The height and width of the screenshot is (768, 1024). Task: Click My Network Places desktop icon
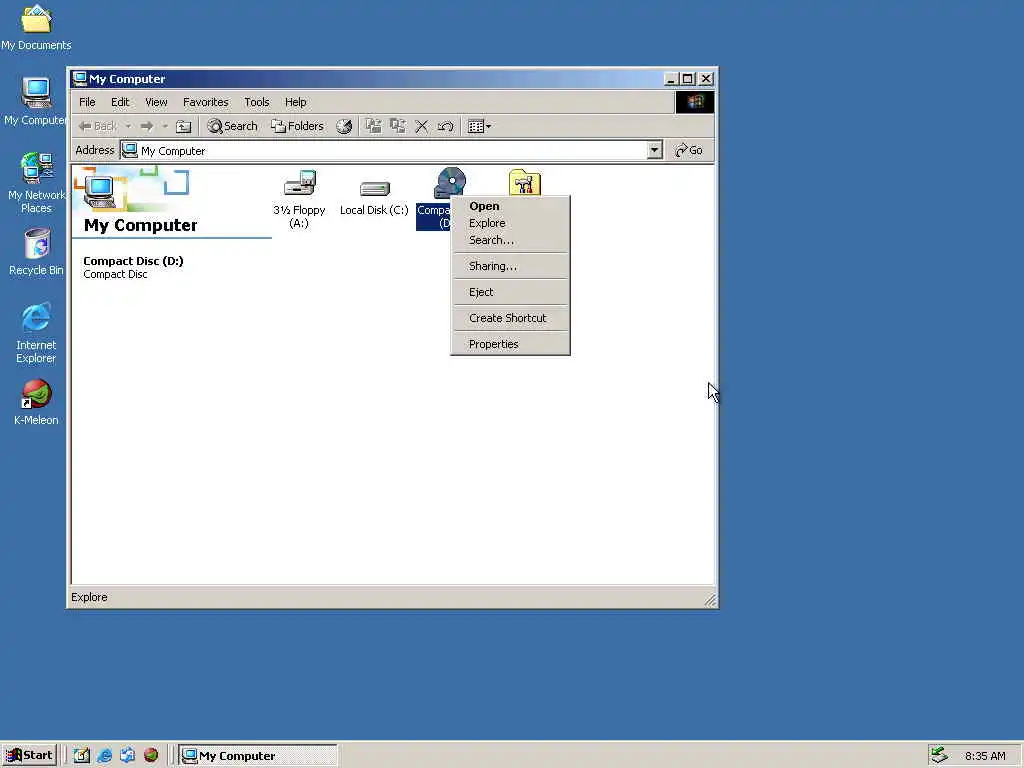[36, 183]
